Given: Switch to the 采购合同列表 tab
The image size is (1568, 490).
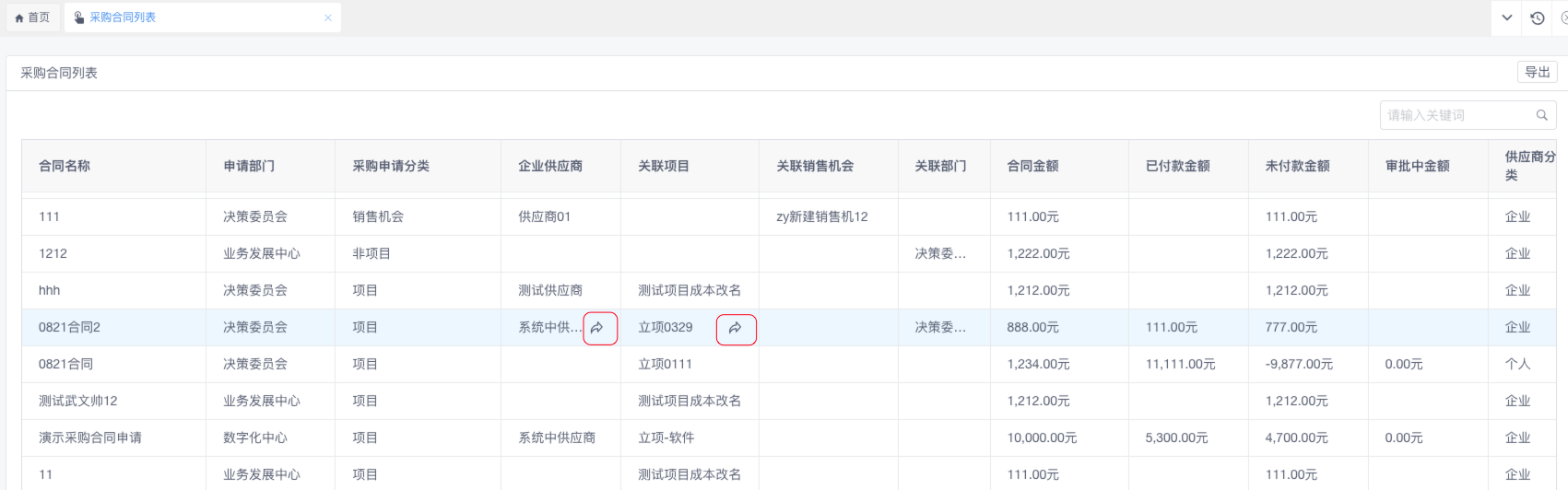Looking at the screenshot, I should tap(123, 17).
